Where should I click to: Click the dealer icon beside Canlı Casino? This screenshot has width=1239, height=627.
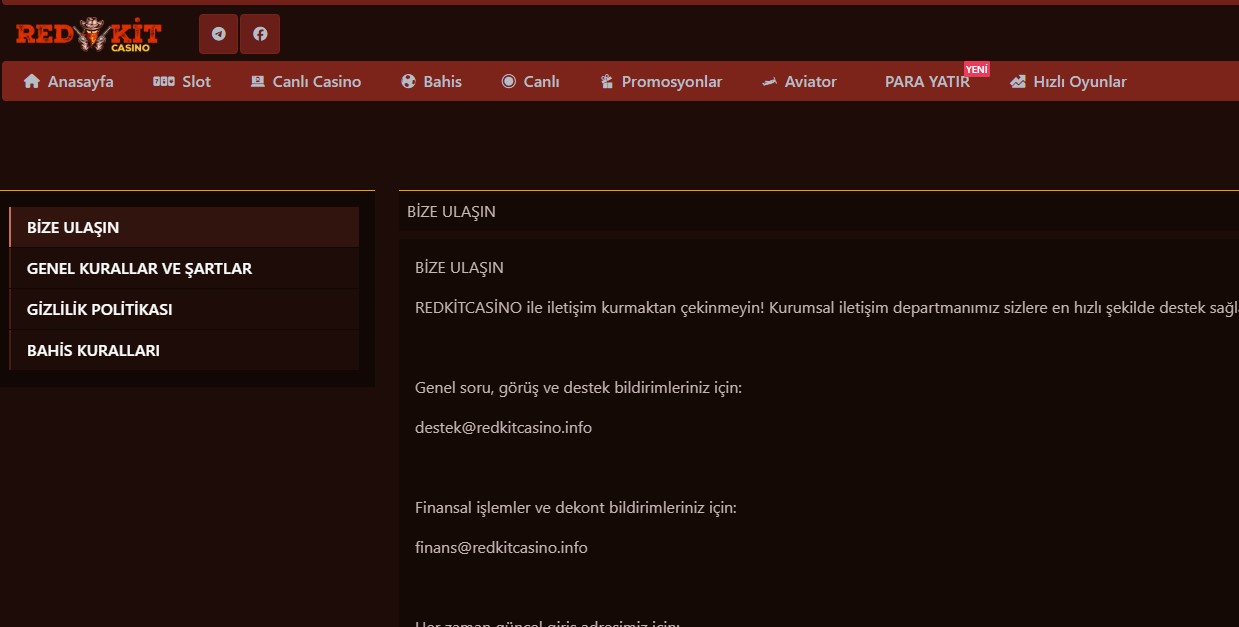pyautogui.click(x=258, y=82)
